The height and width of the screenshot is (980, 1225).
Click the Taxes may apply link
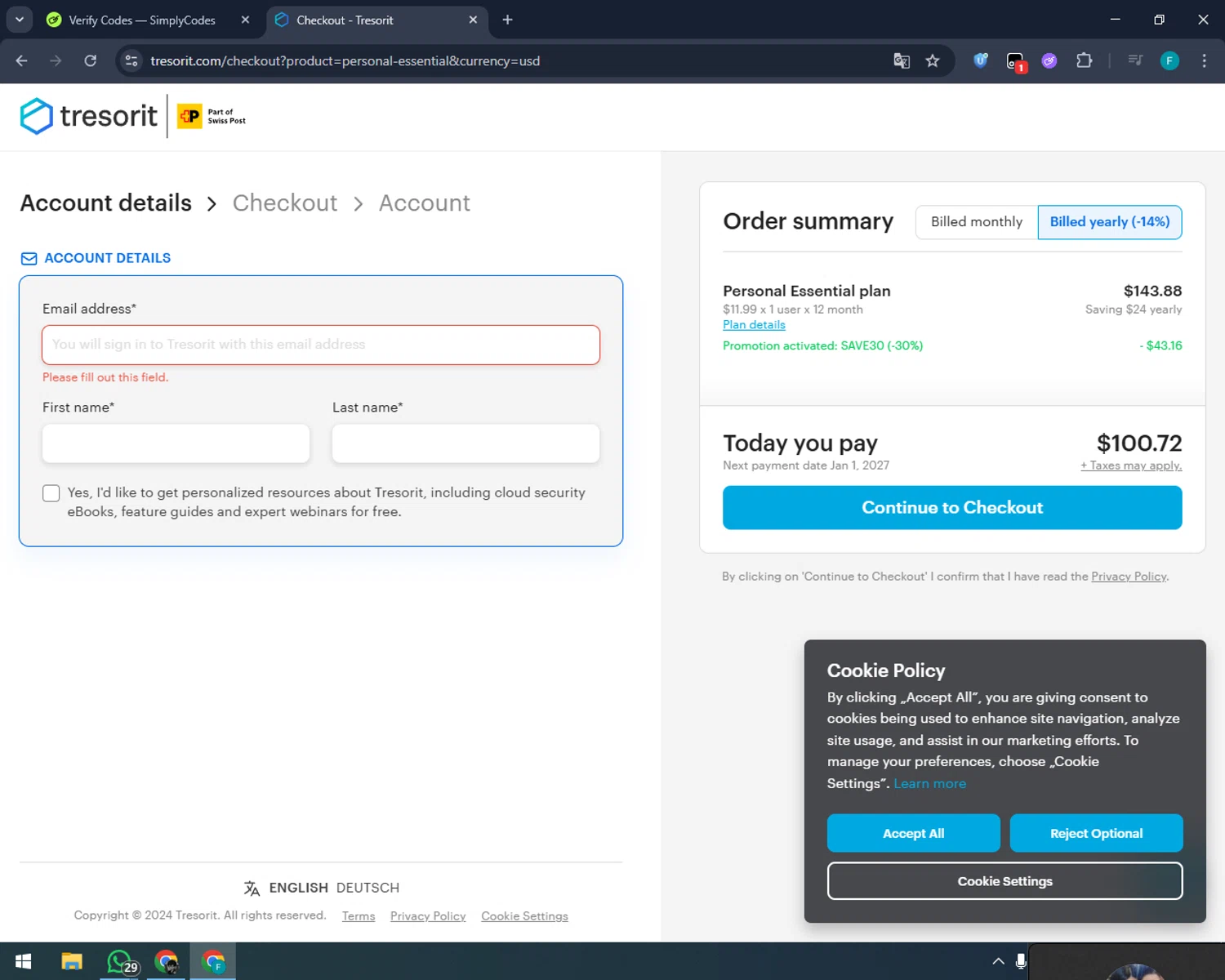click(x=1131, y=465)
